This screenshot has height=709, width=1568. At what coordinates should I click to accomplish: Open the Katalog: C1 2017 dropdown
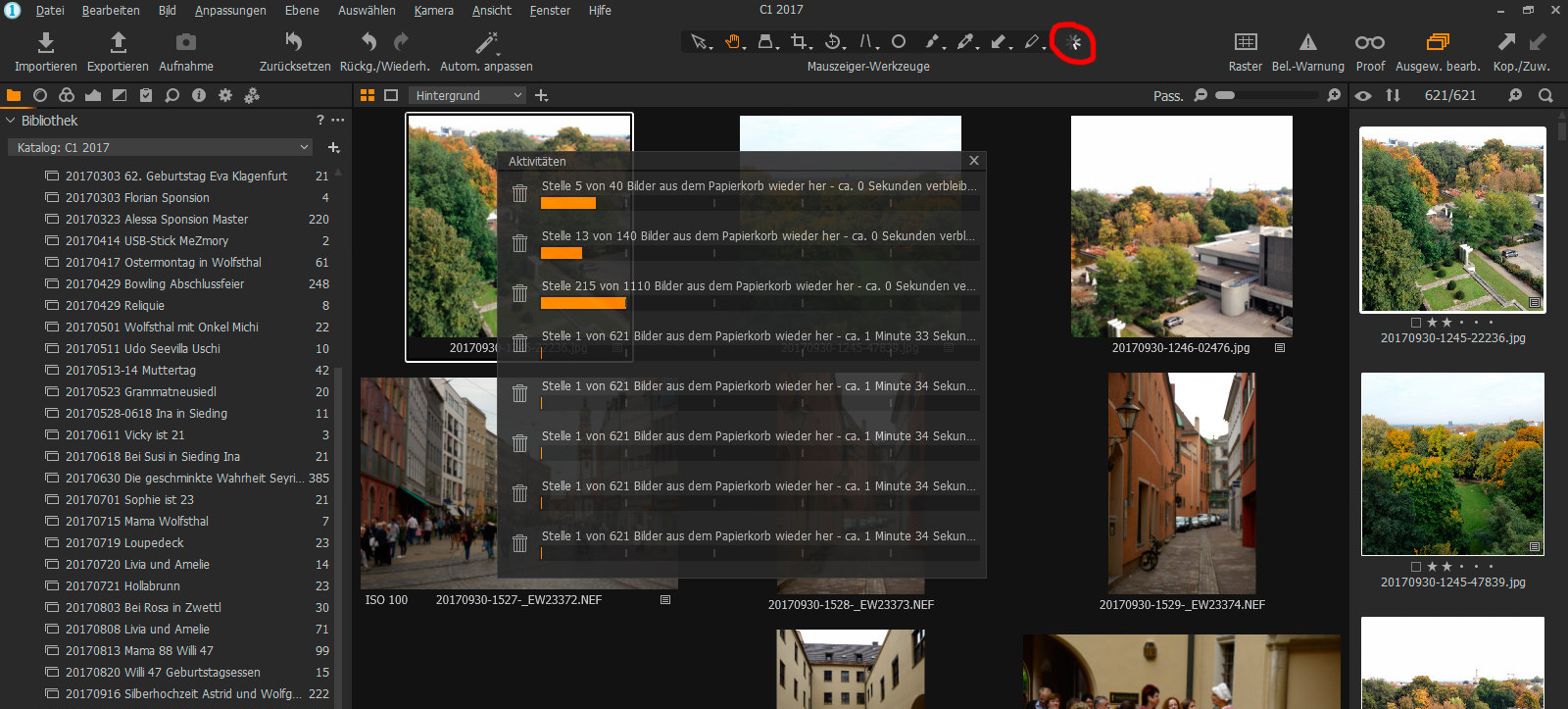[161, 147]
